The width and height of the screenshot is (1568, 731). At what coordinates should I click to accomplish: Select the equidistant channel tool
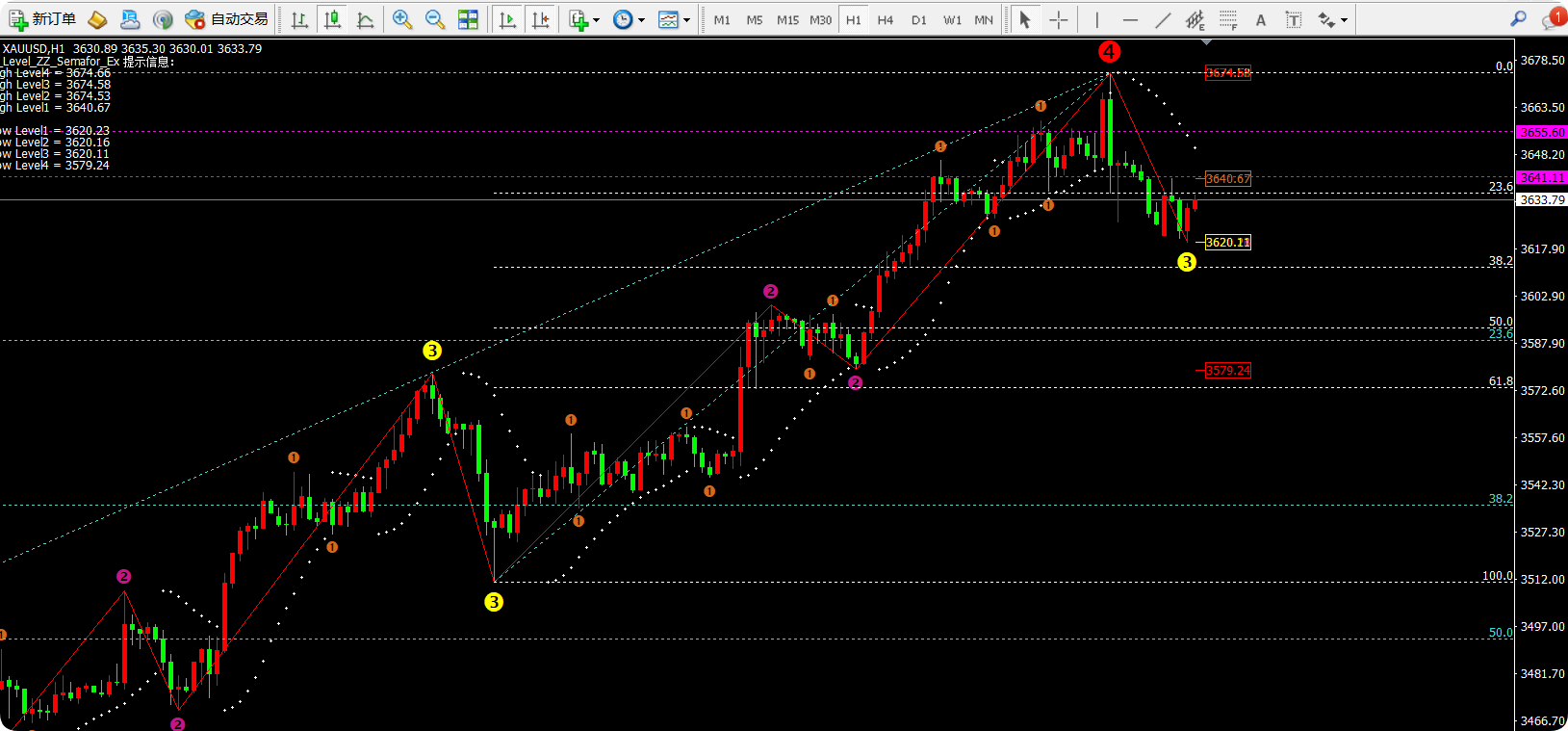[1195, 19]
